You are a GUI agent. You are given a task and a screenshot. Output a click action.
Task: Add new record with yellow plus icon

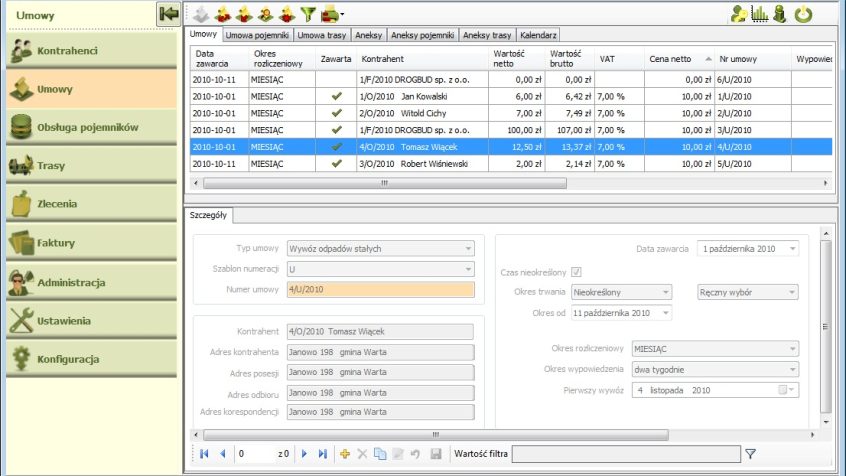point(345,454)
